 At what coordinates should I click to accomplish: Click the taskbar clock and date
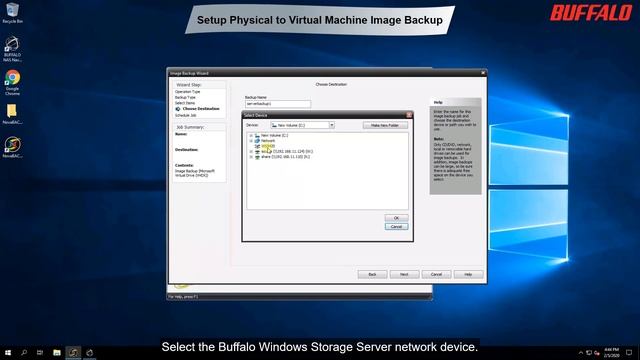point(611,353)
